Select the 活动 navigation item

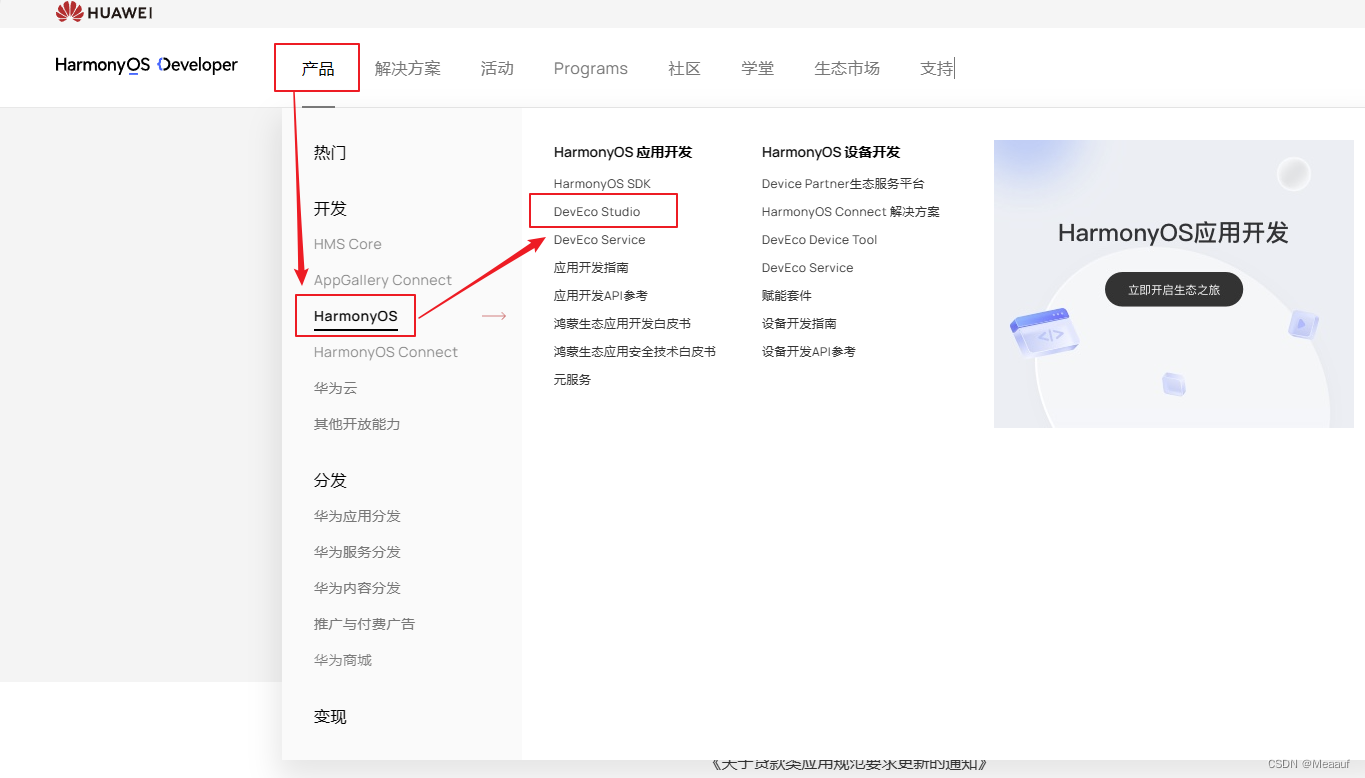(x=497, y=68)
